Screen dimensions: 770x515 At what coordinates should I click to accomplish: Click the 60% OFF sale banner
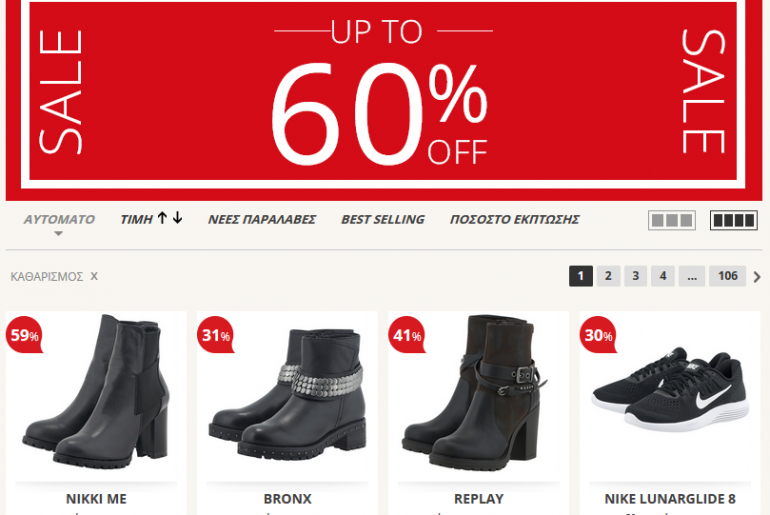coord(384,100)
